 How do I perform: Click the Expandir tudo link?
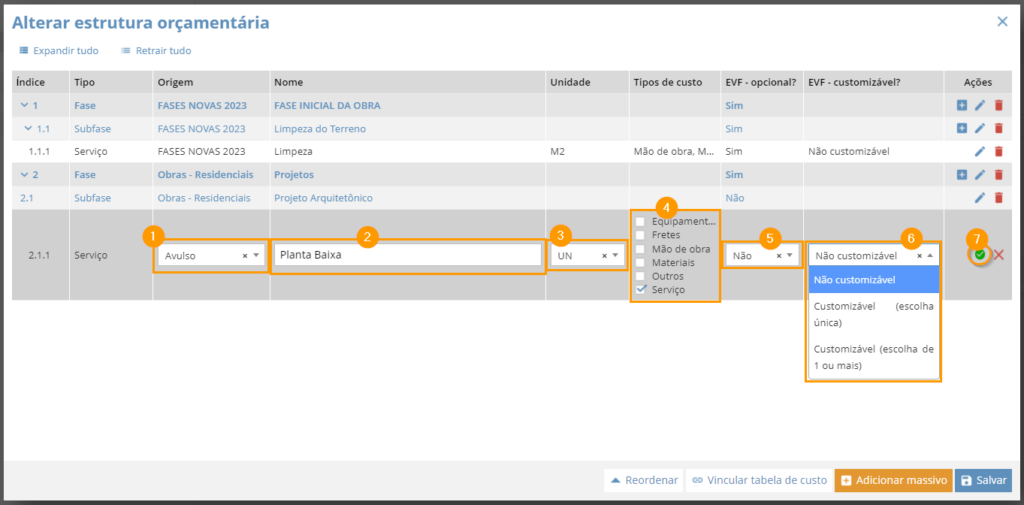(x=59, y=50)
